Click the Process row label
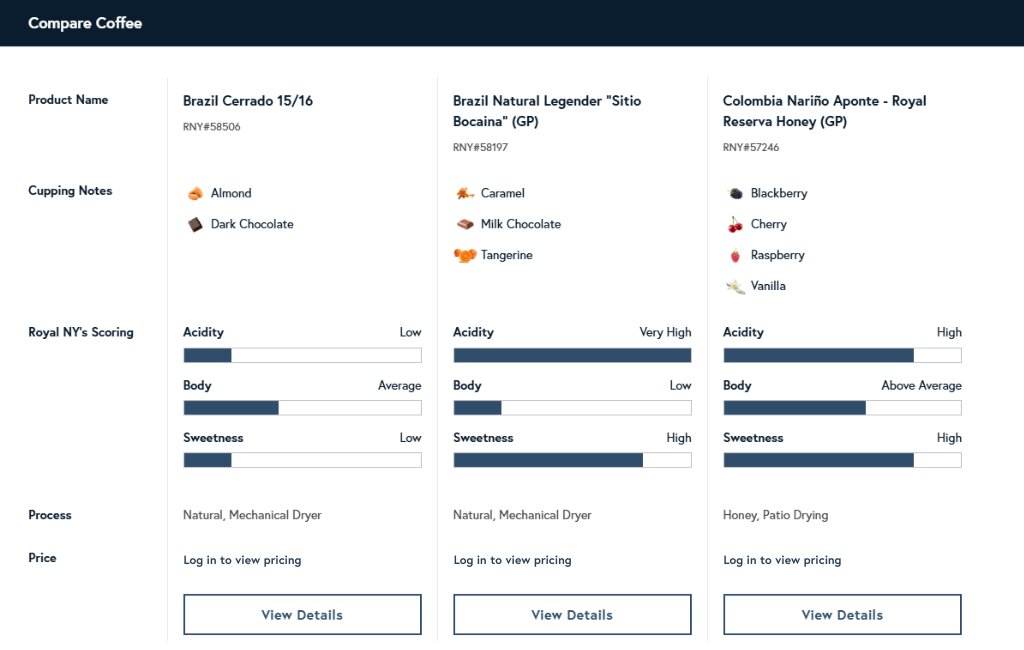This screenshot has height=650, width=1024. click(50, 515)
